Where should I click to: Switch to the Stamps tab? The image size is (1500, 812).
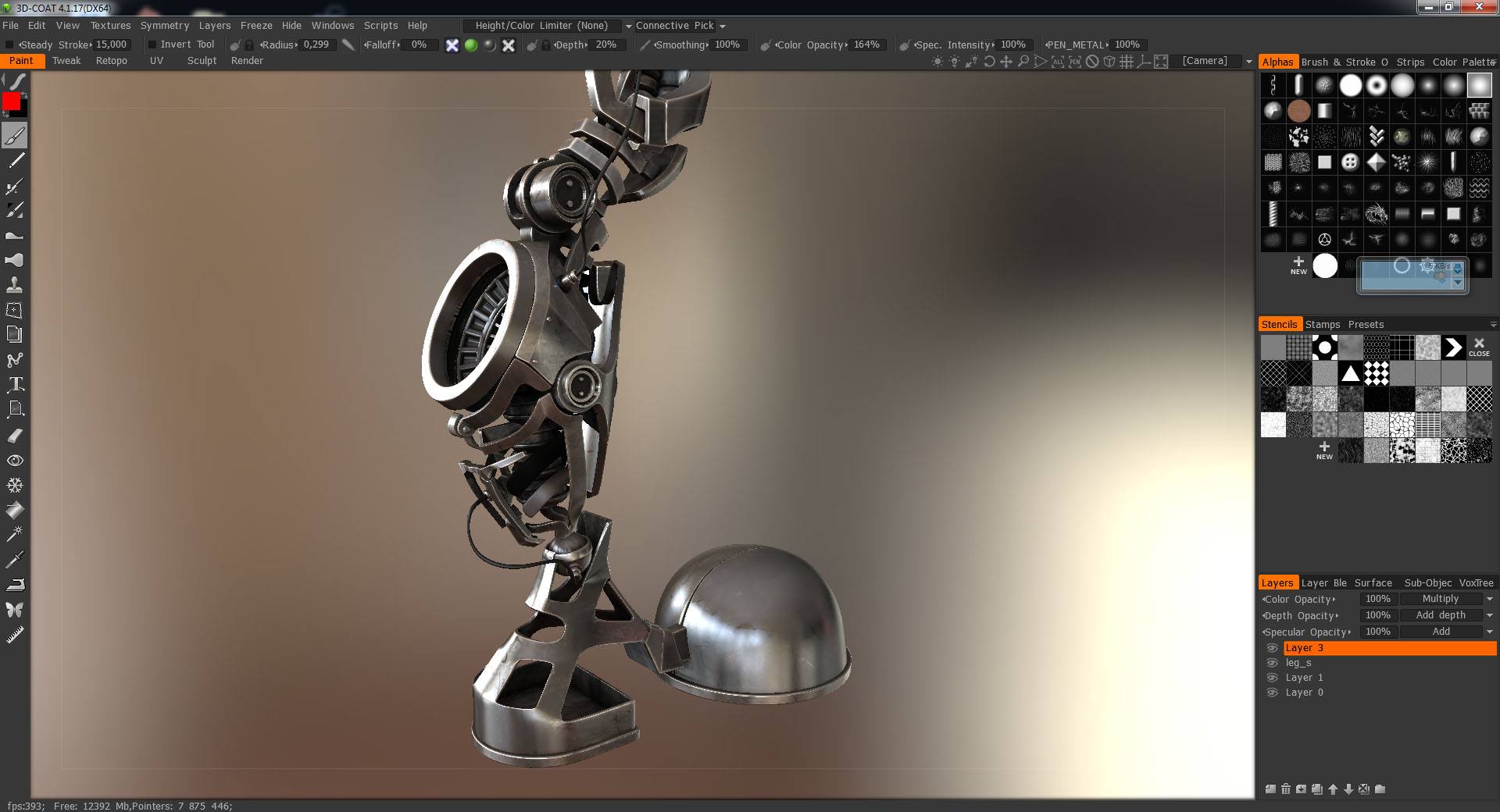point(1323,325)
